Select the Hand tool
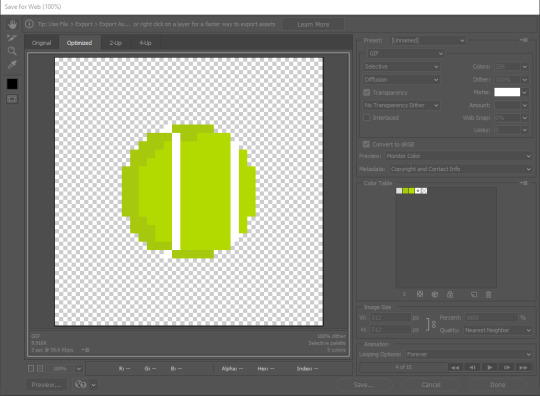Viewport: 540px width, 396px height. [x=12, y=24]
